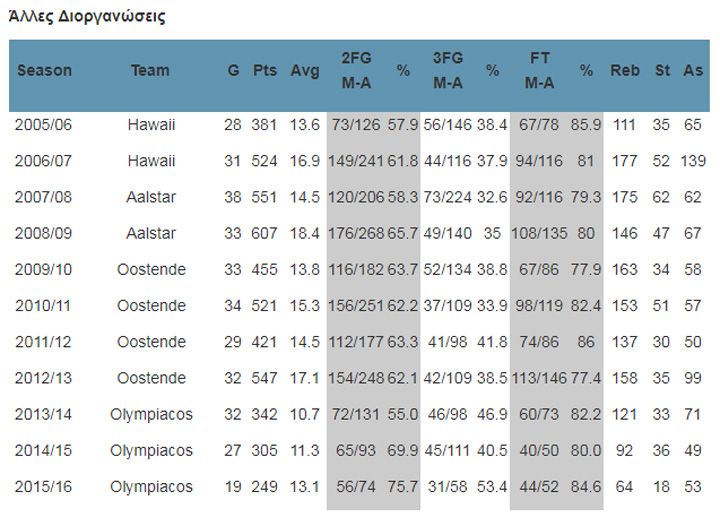
Task: Select the FT M-A column header
Action: pyautogui.click(x=540, y=71)
